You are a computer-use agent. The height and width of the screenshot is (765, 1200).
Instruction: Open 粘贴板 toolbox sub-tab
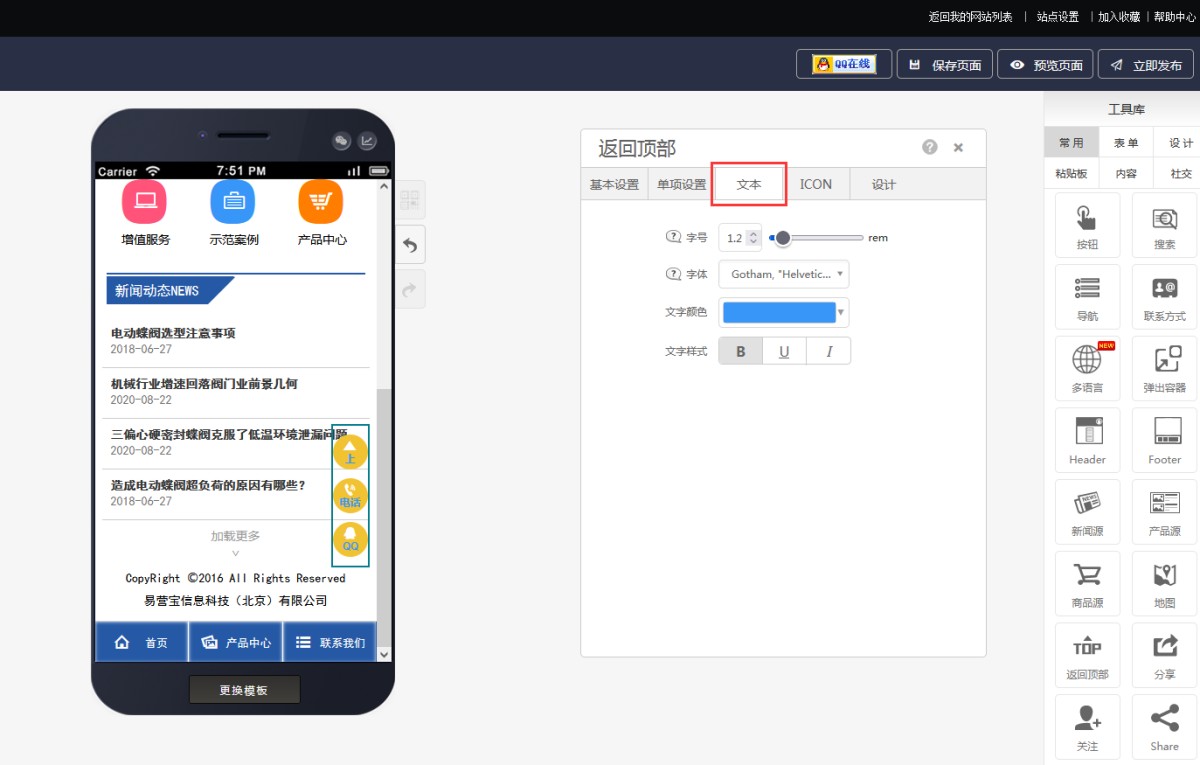[x=1071, y=173]
